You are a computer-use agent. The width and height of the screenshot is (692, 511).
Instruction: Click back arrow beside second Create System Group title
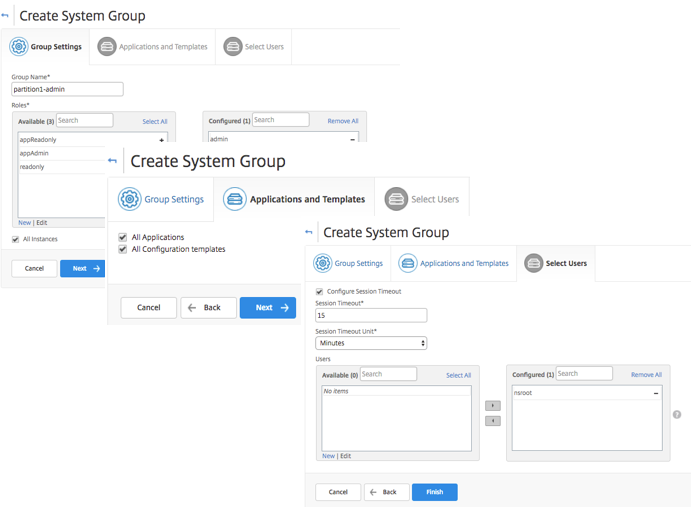[113, 161]
